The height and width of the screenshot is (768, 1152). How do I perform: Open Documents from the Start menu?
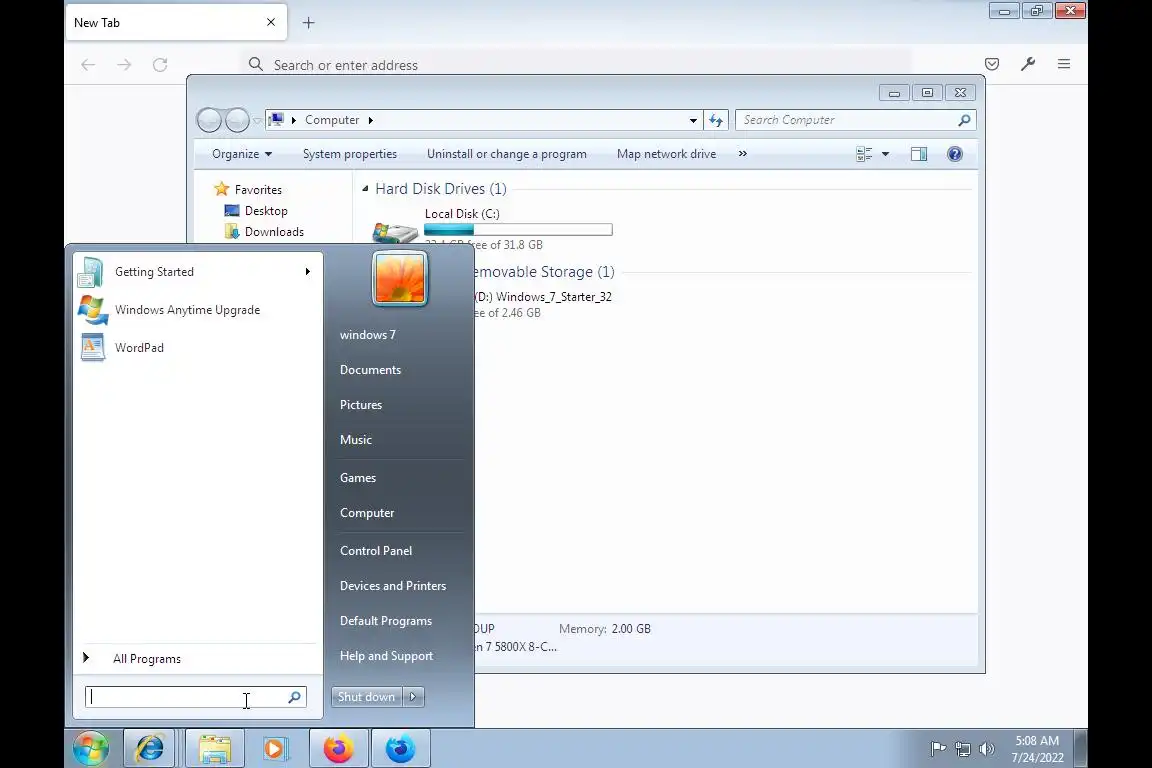(x=370, y=370)
